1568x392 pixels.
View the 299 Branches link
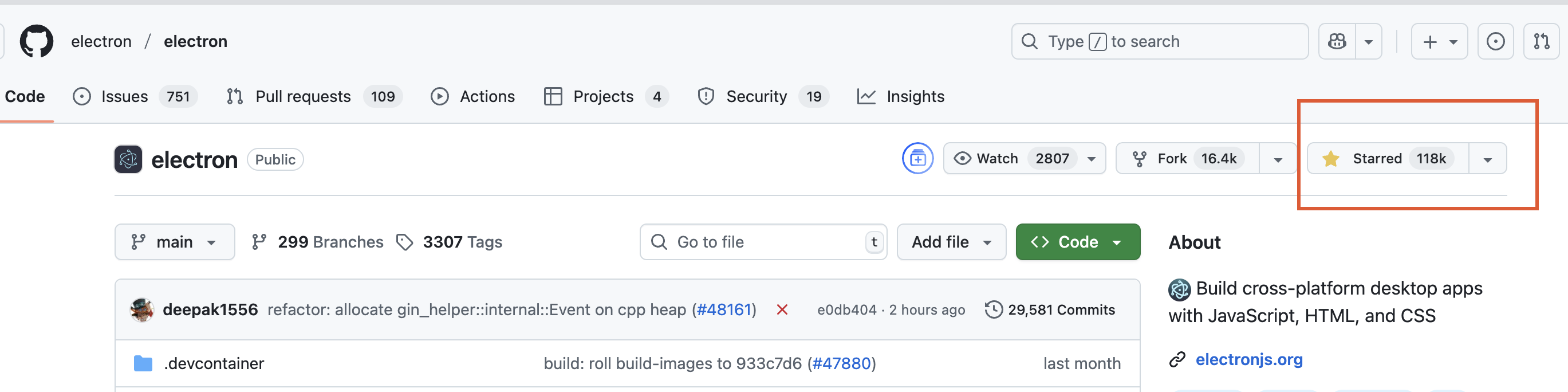(317, 242)
